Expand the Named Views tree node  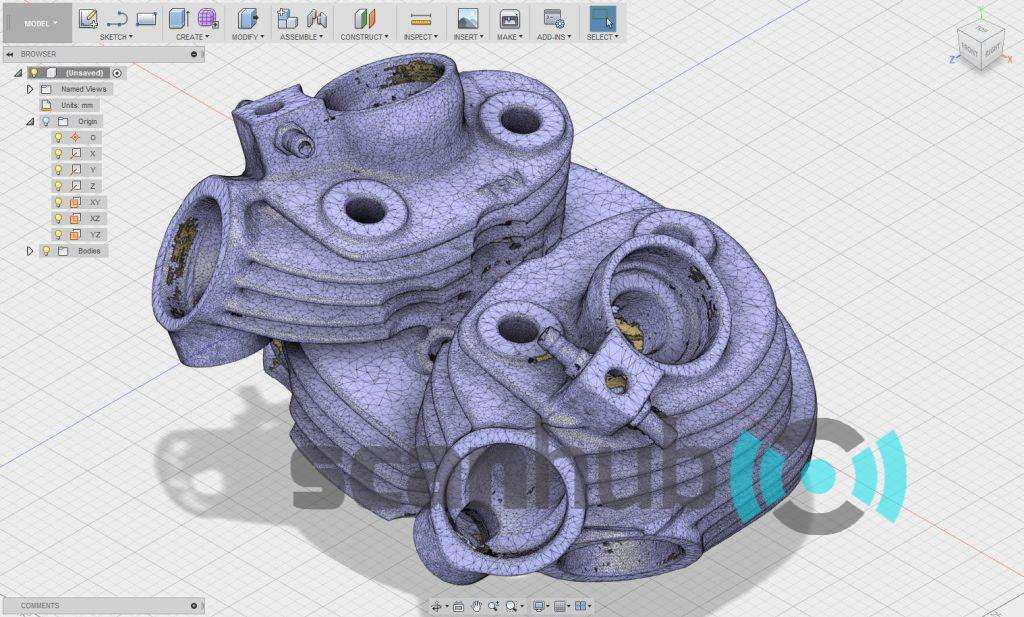tap(30, 89)
